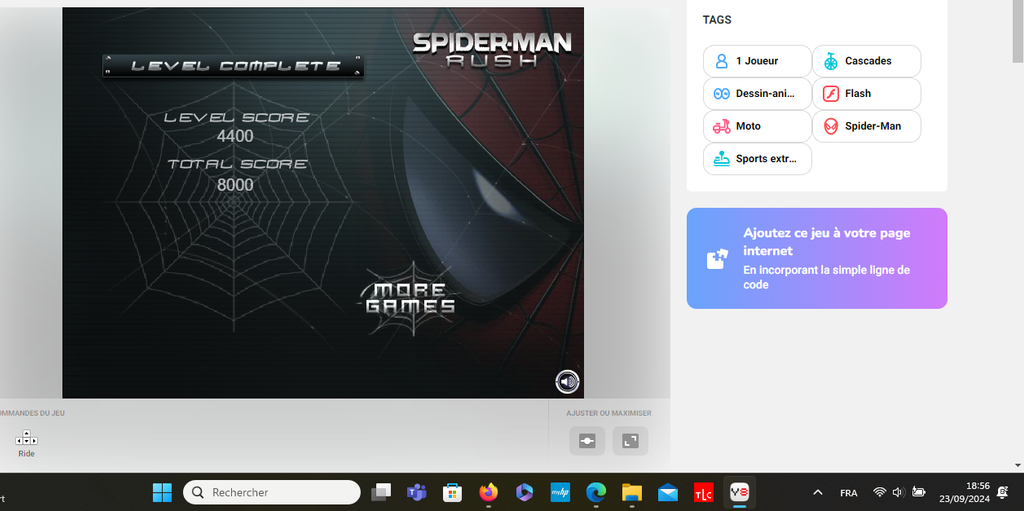Open the Windows Start menu
1024x511 pixels.
(162, 492)
